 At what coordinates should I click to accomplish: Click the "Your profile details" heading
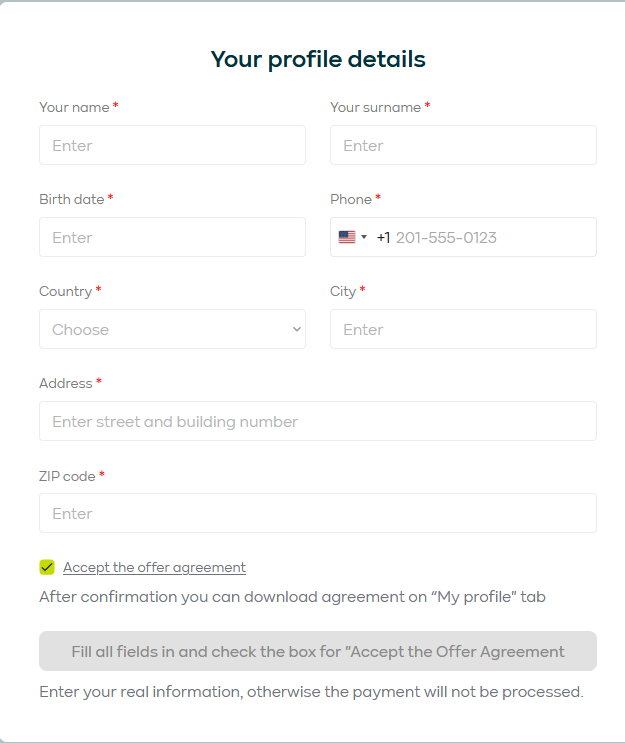click(318, 59)
